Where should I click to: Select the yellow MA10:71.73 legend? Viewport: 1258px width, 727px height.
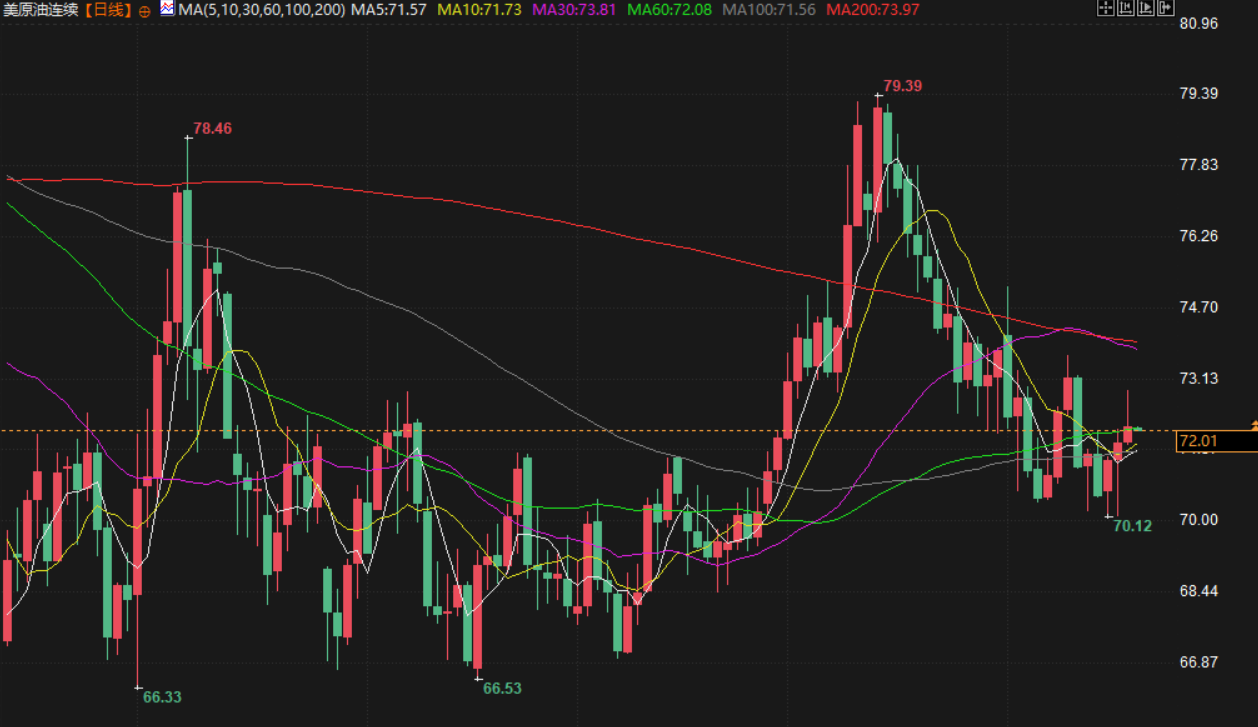[x=480, y=10]
